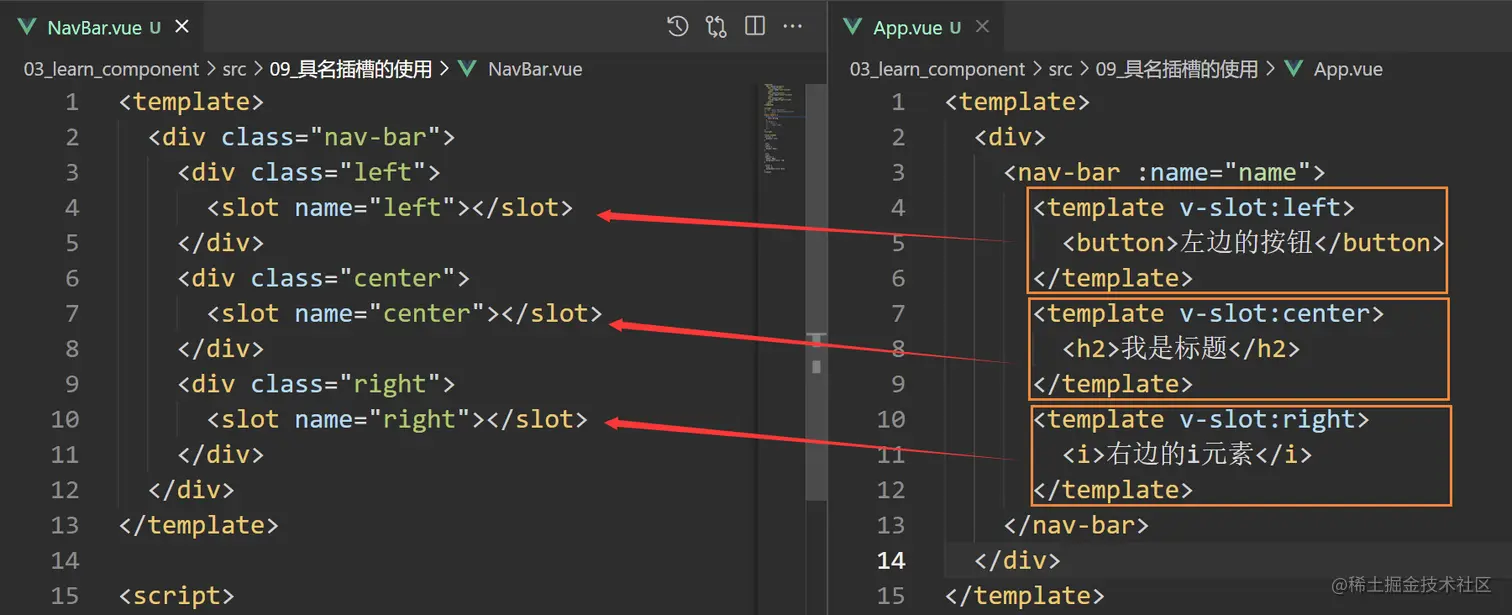Click the <script> tag line in NavBar.vue
The image size is (1512, 615).
click(x=176, y=595)
